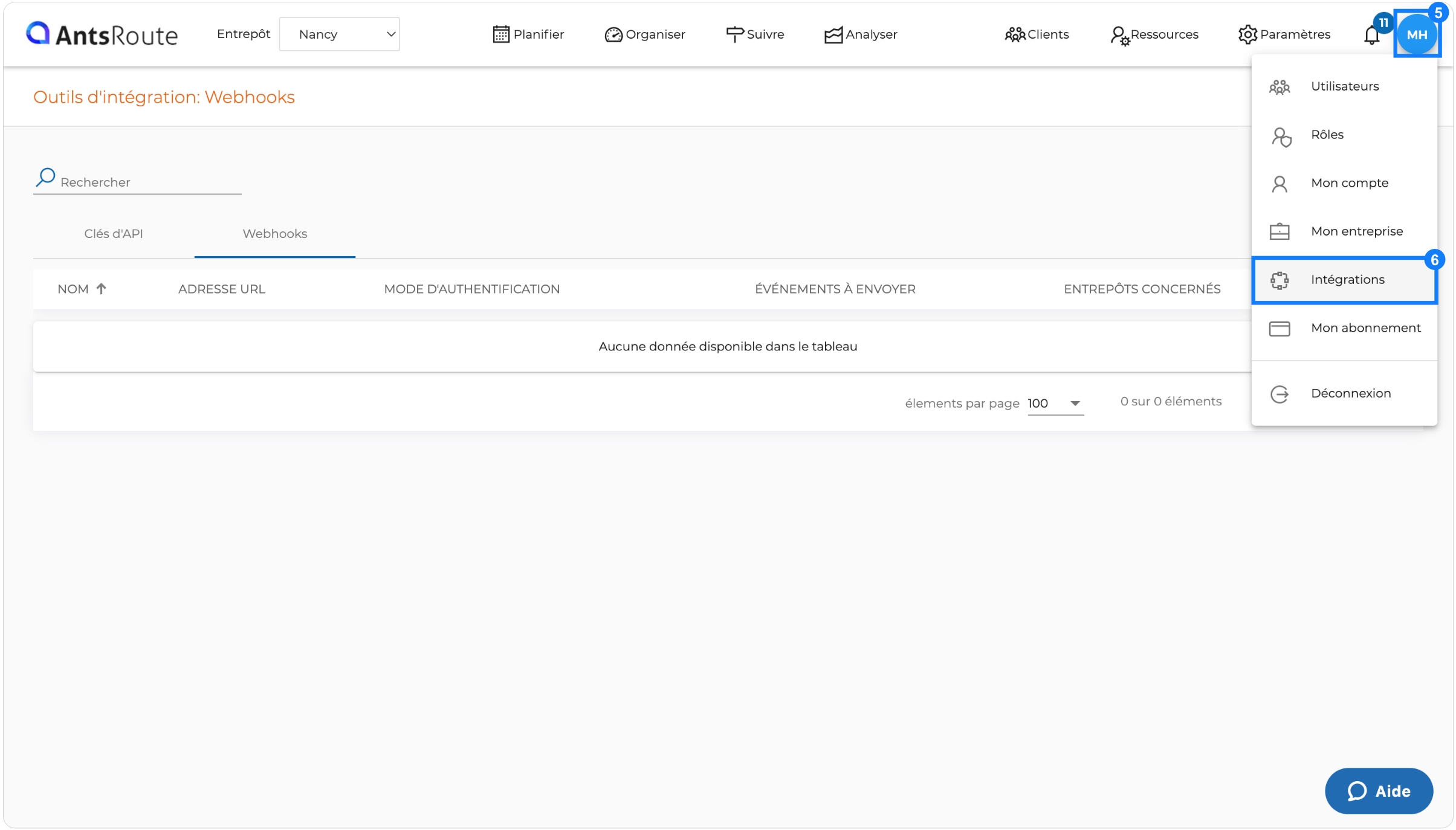Open the Organiser menu

[x=645, y=34]
